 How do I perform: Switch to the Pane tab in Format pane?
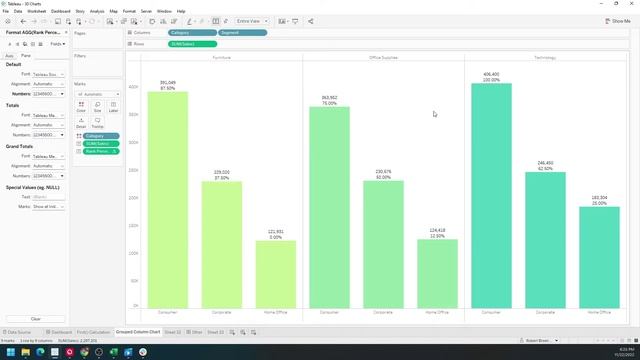pyautogui.click(x=26, y=56)
